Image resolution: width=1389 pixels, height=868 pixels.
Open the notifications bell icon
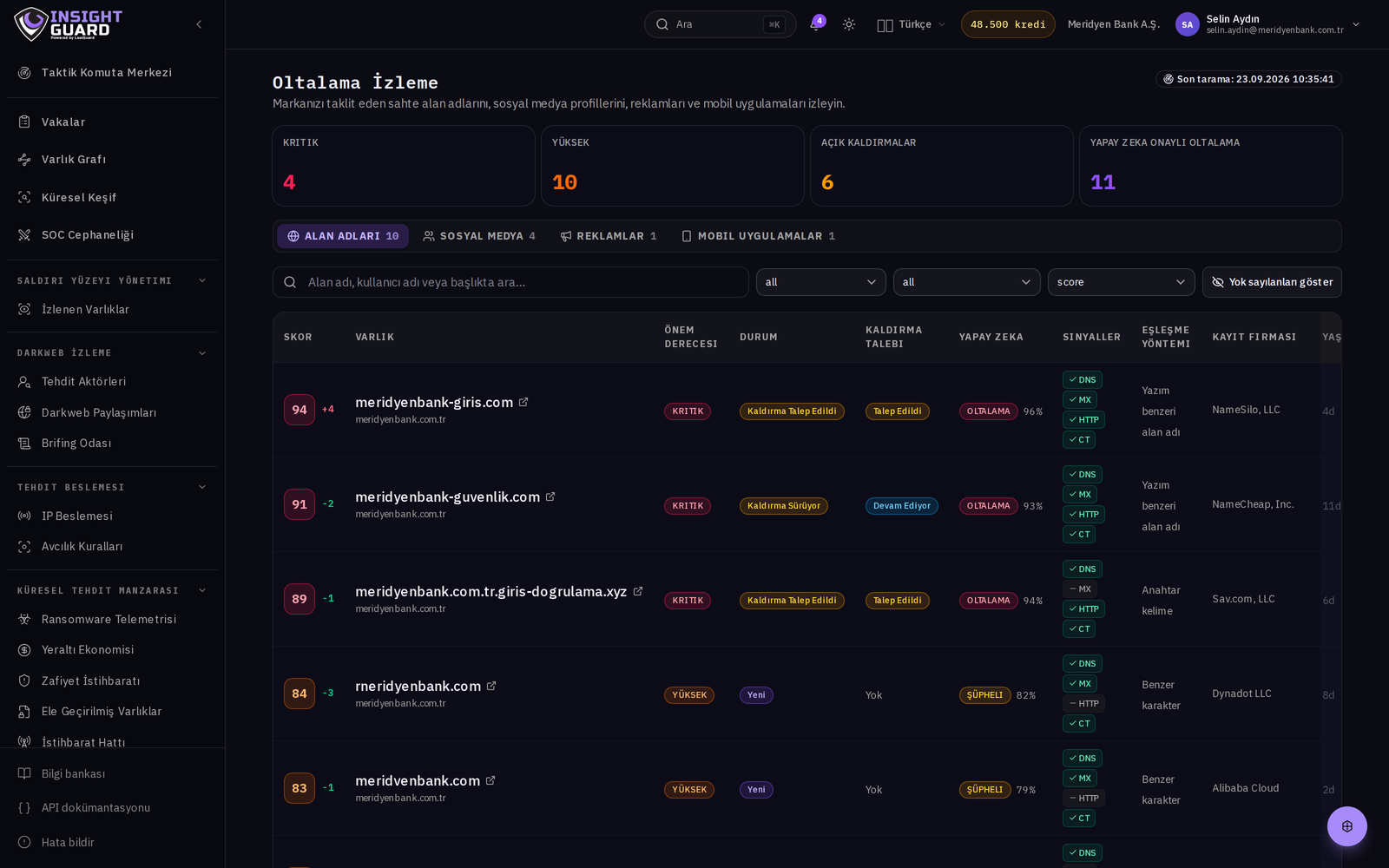coord(815,24)
